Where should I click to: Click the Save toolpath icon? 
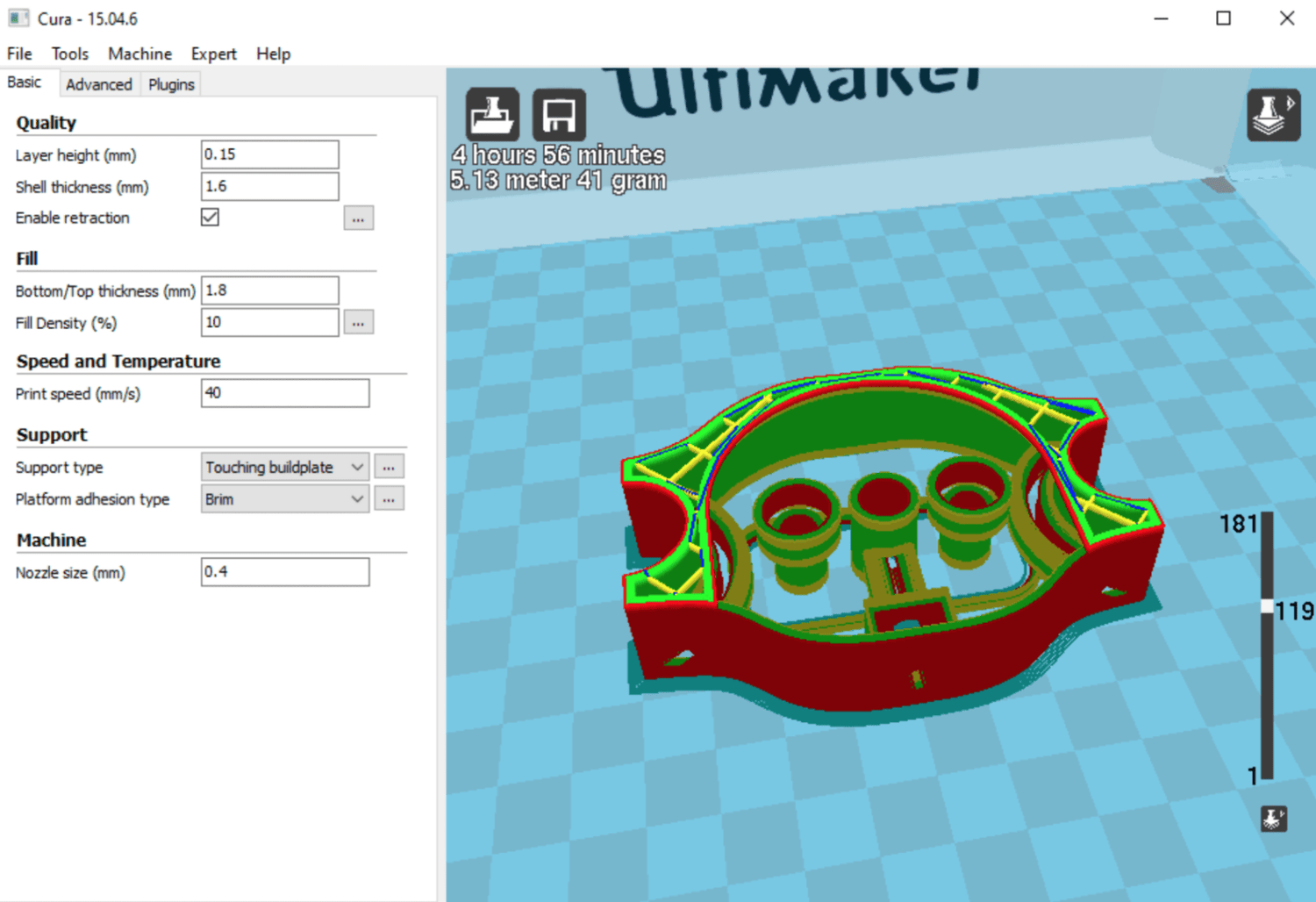tap(559, 114)
